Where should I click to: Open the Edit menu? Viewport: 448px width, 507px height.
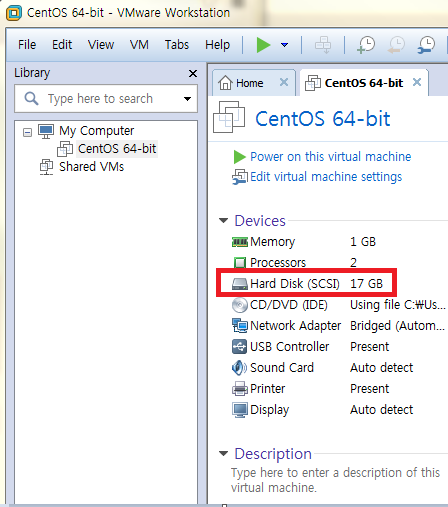tap(62, 45)
